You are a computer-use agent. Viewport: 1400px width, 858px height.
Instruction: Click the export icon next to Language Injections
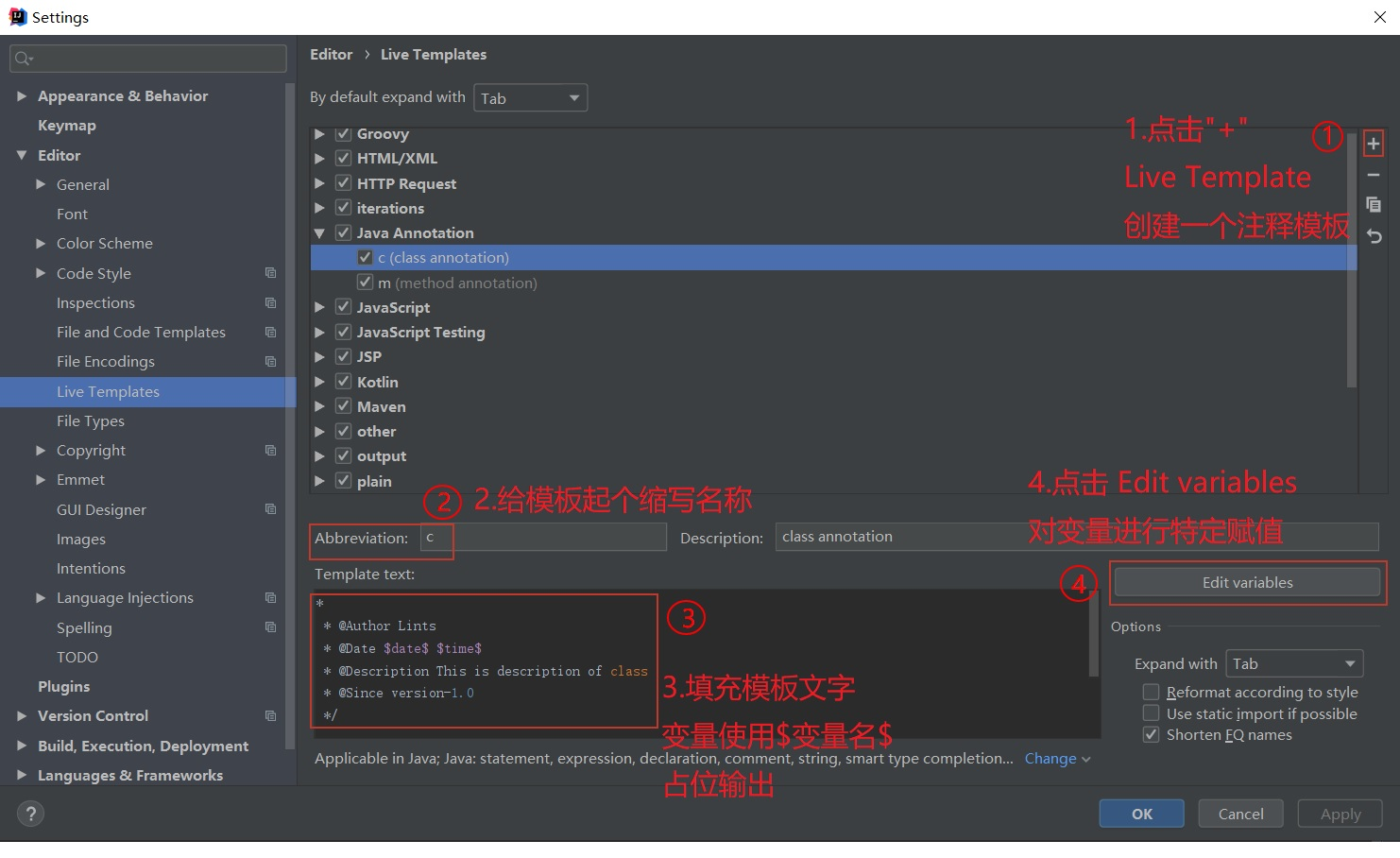coord(271,597)
